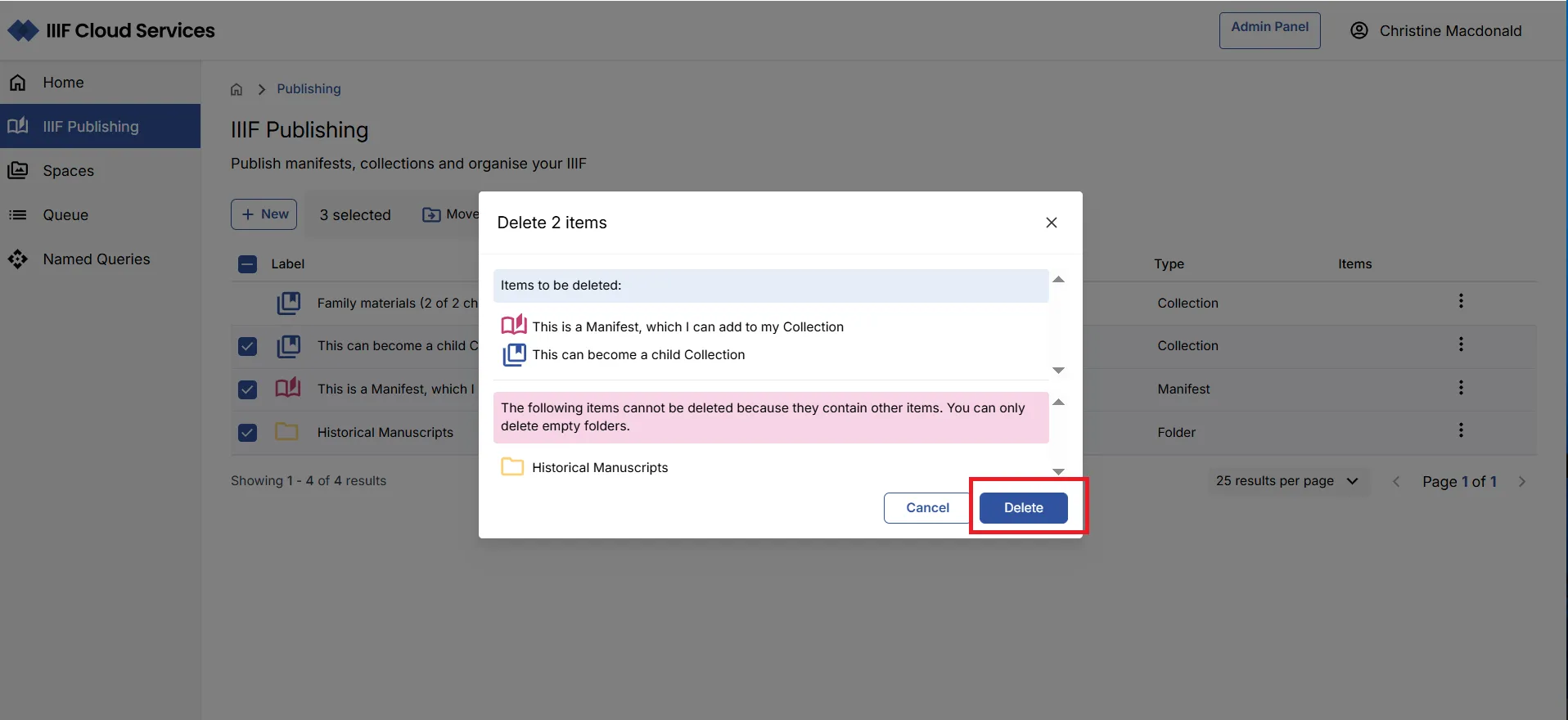
Task: Click 'This can become a child Collection' in dialog
Action: pos(639,354)
